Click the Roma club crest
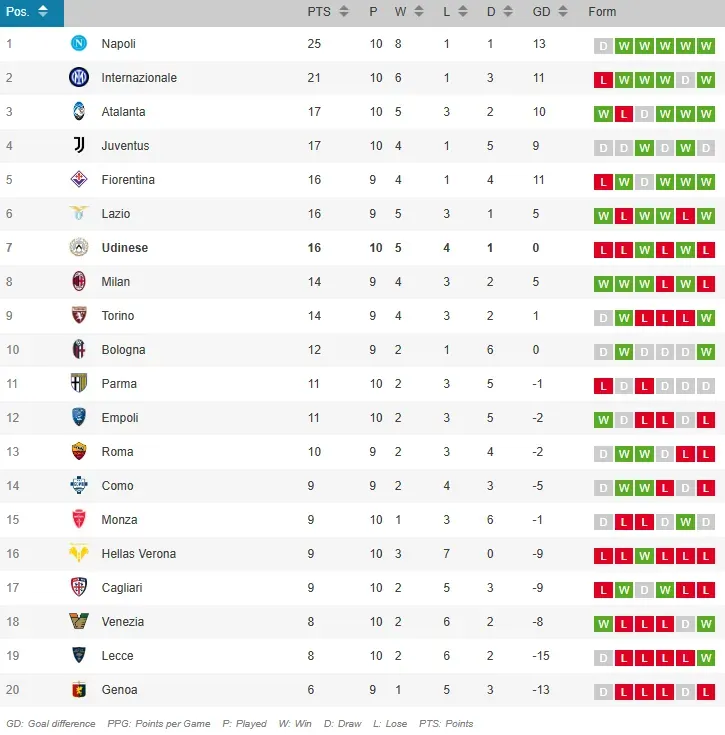 78,452
